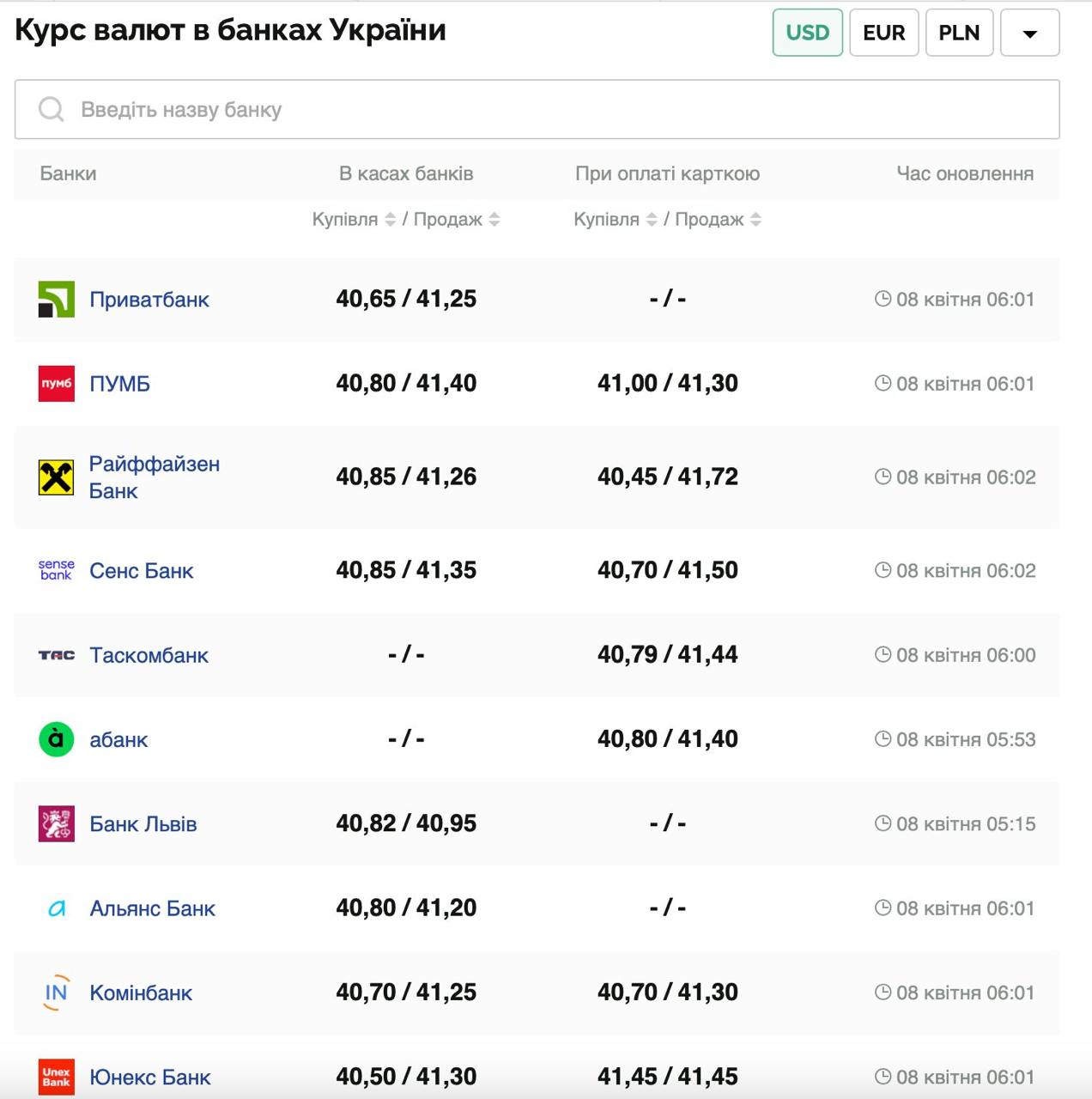Click the Privatbank green logo icon

coord(57,300)
